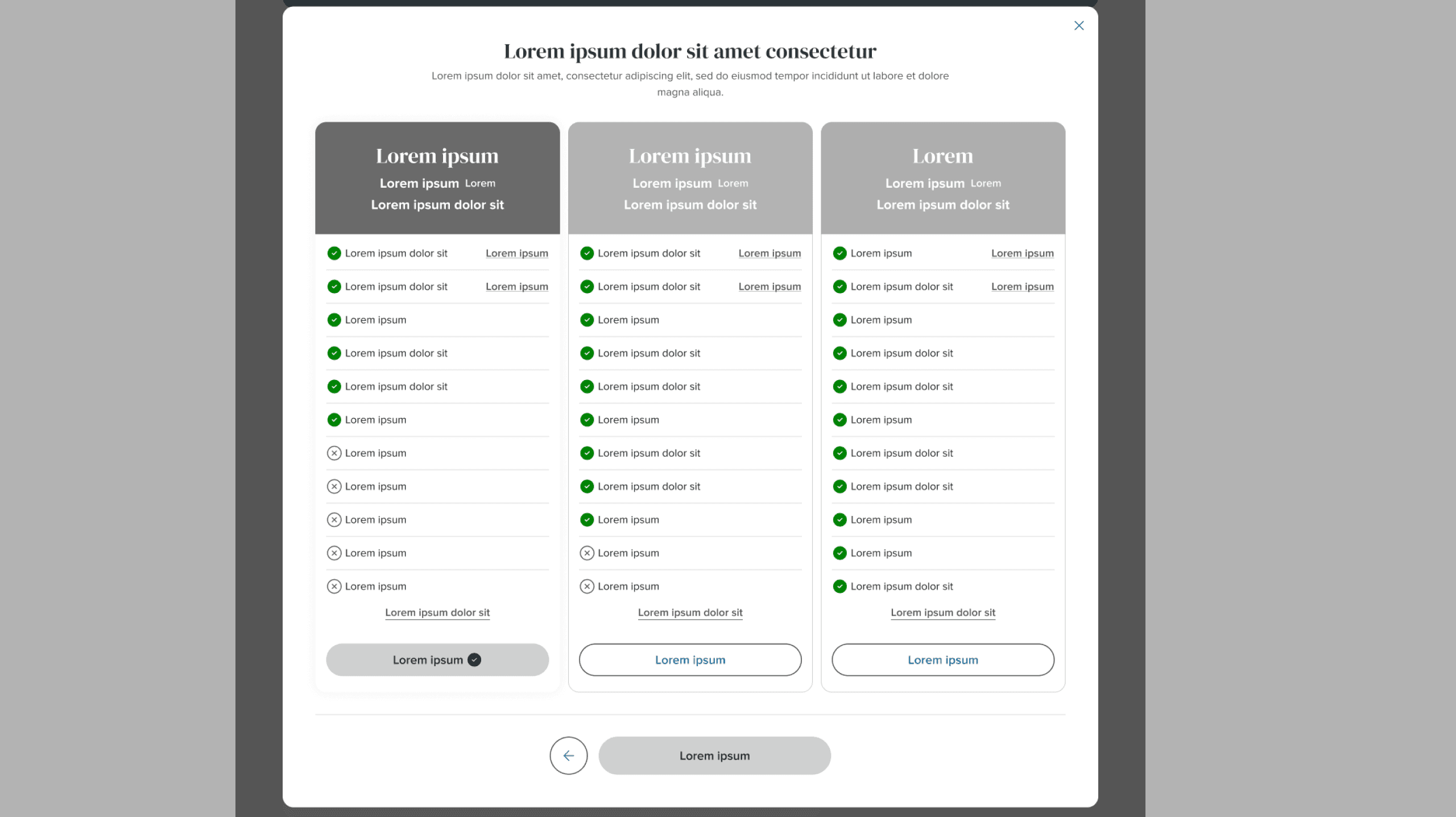
Task: Open the 'Lorem ipsum dolor sit' link under the first plan
Action: [x=437, y=613]
